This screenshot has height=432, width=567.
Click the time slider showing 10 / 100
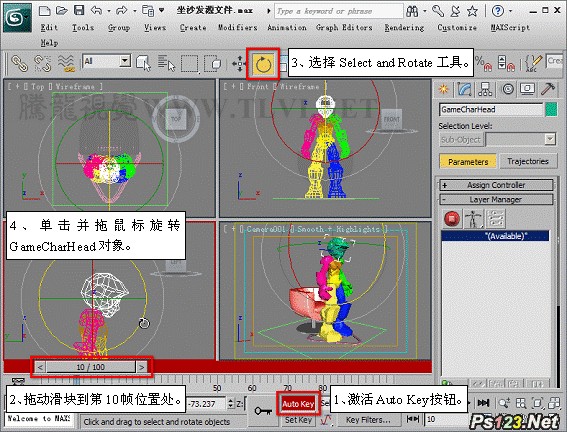(x=90, y=367)
